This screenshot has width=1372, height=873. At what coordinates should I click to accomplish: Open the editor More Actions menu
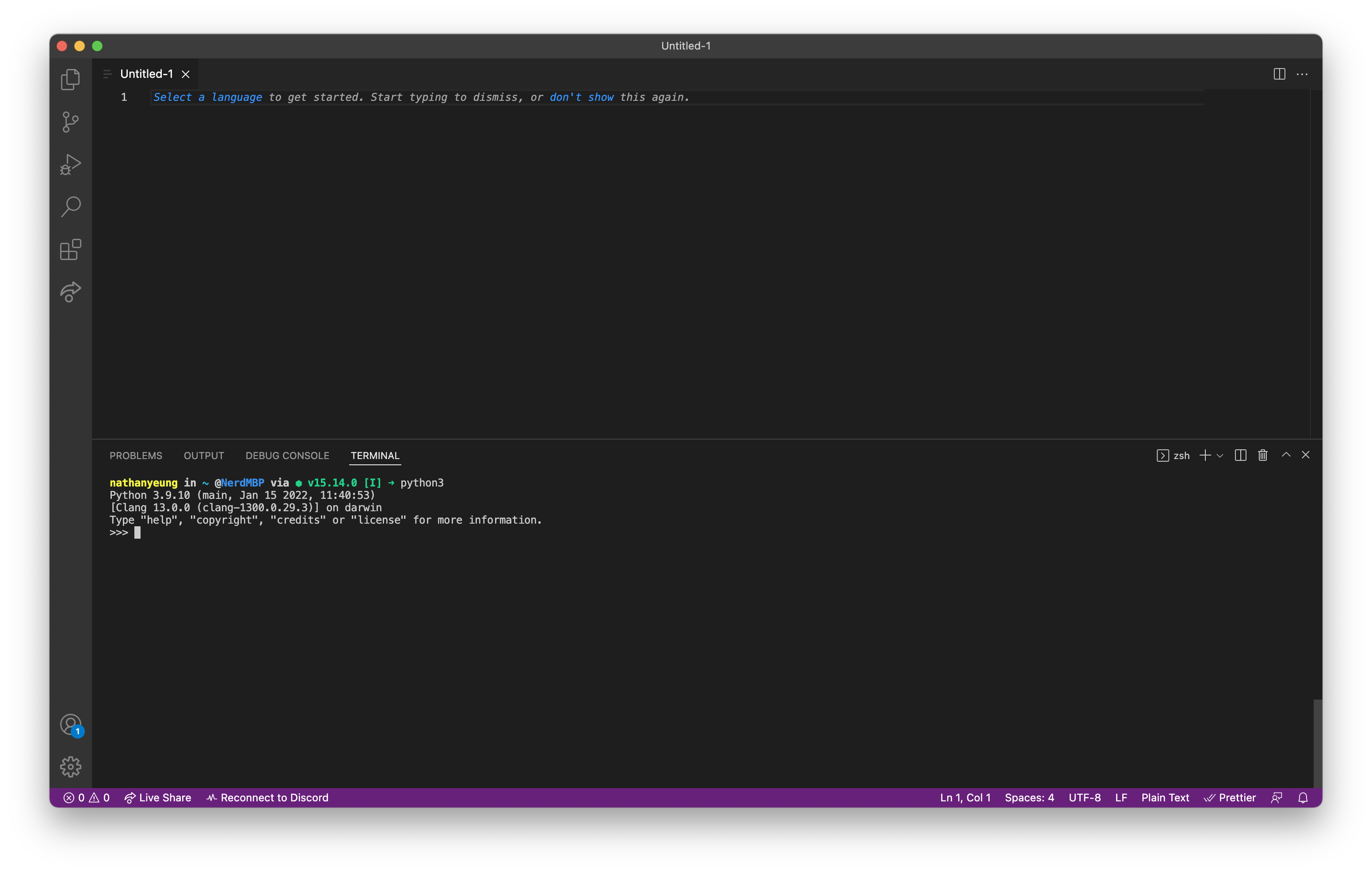[1302, 74]
